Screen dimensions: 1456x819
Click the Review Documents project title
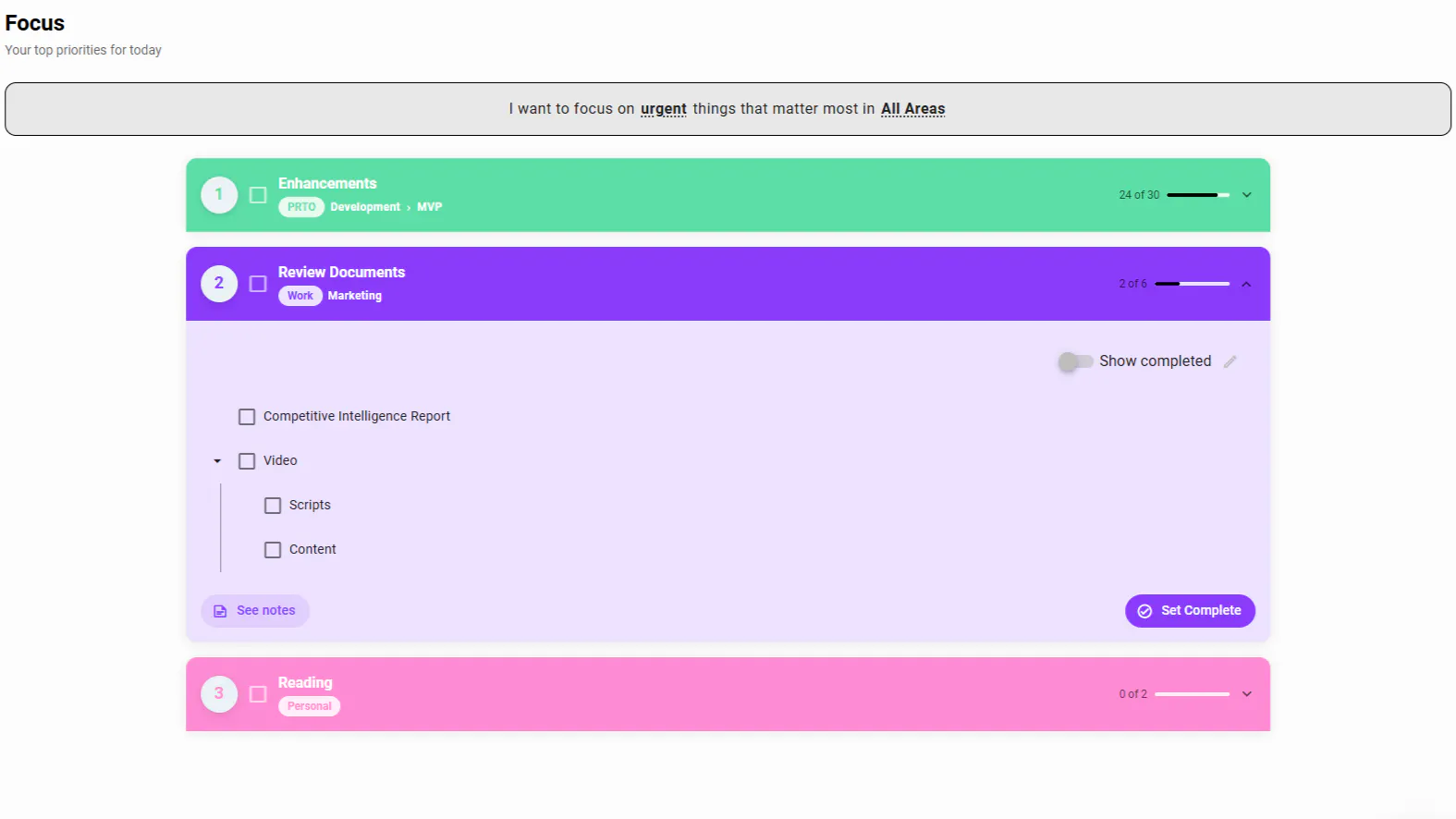341,273
